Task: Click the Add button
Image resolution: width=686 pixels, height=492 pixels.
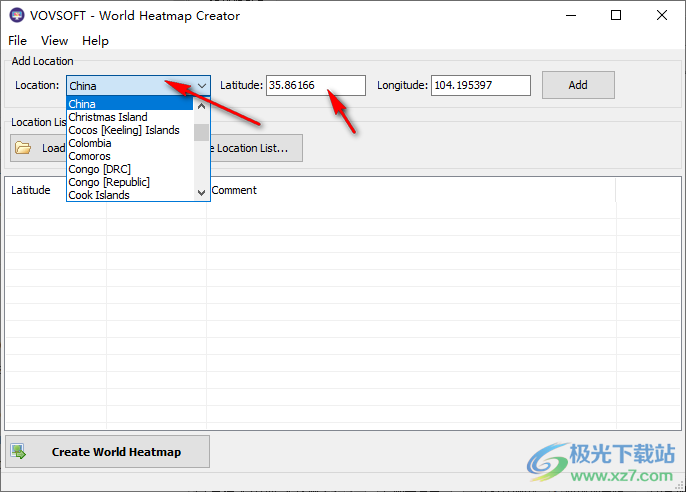Action: [x=578, y=85]
